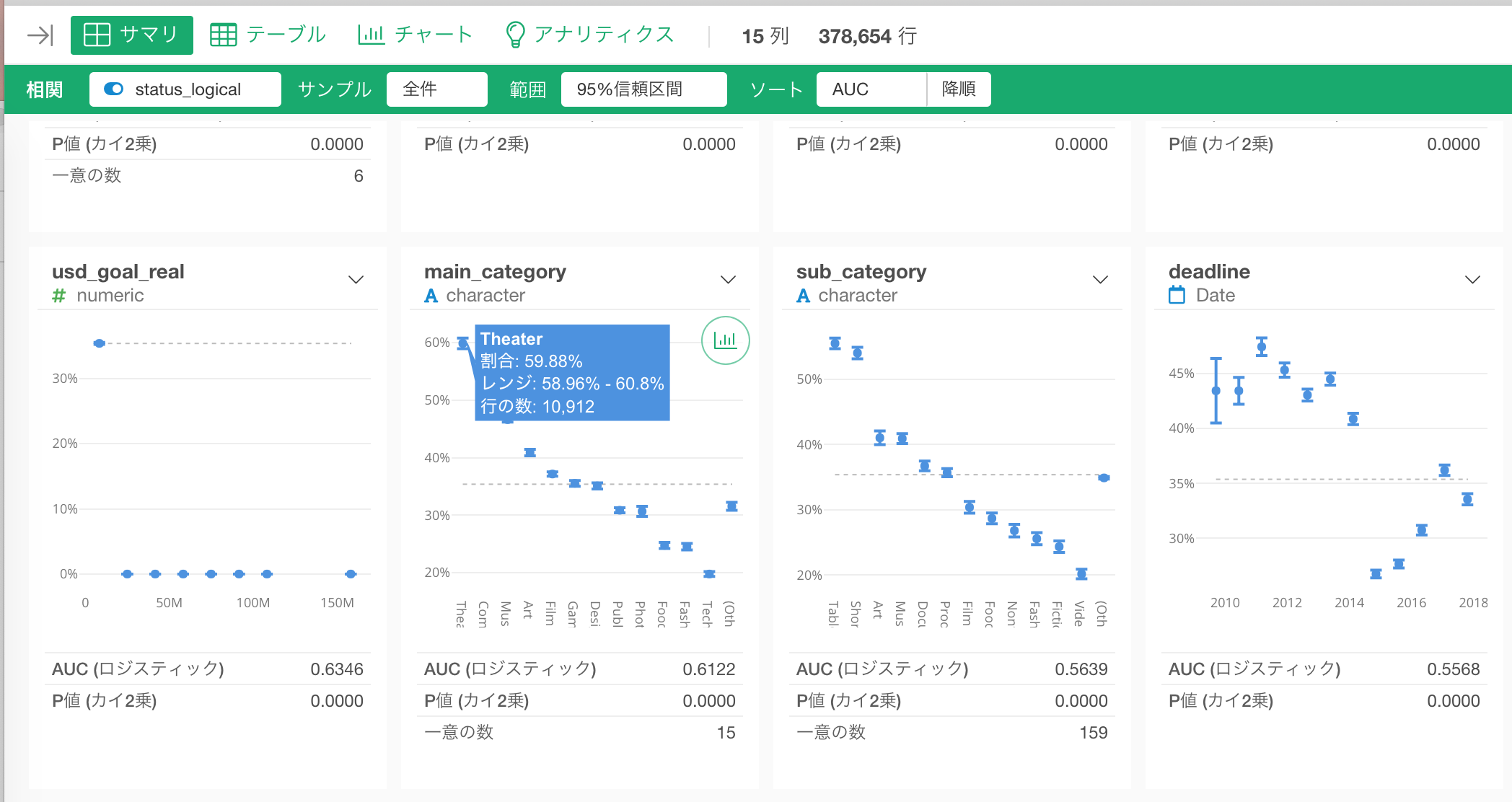
Task: Switch to the テーブル table view
Action: pyautogui.click(x=268, y=35)
